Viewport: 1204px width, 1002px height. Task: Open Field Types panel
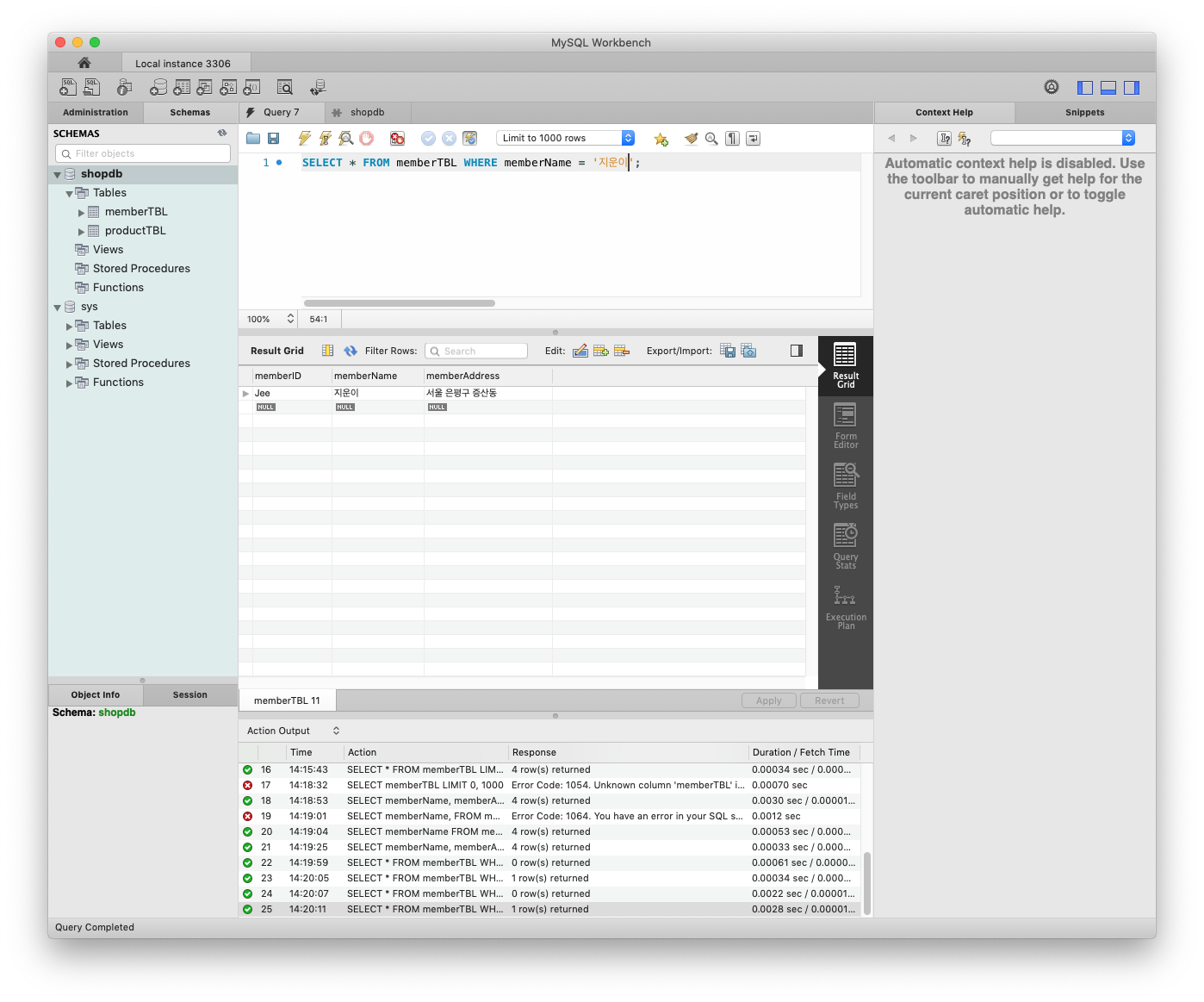tap(846, 486)
